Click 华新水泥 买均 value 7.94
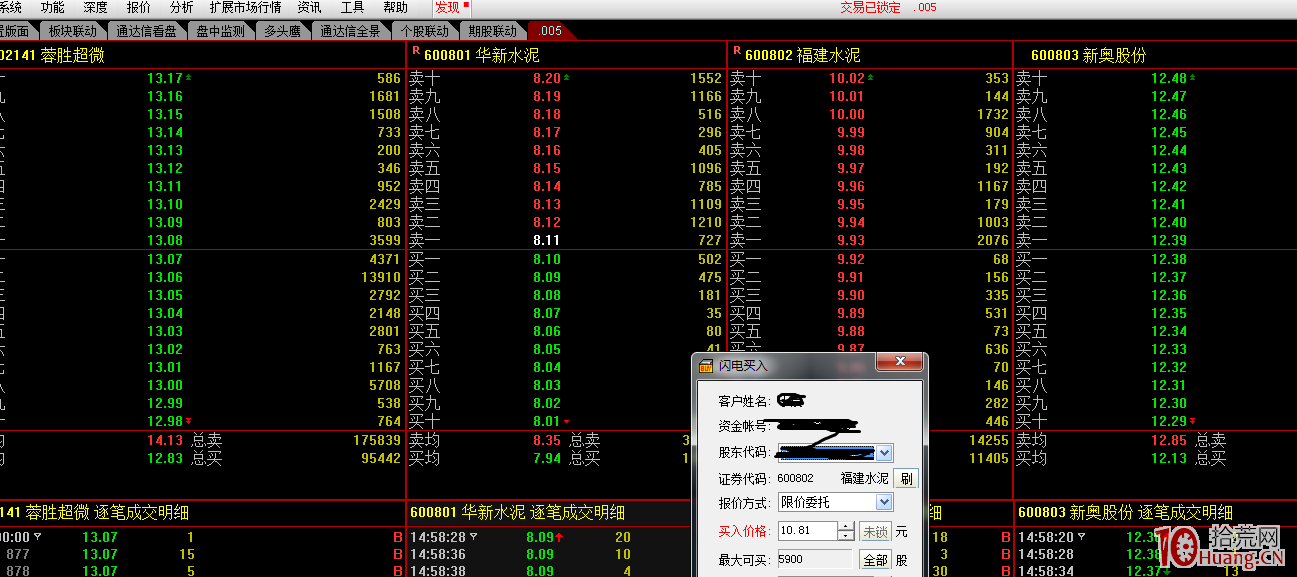 547,458
